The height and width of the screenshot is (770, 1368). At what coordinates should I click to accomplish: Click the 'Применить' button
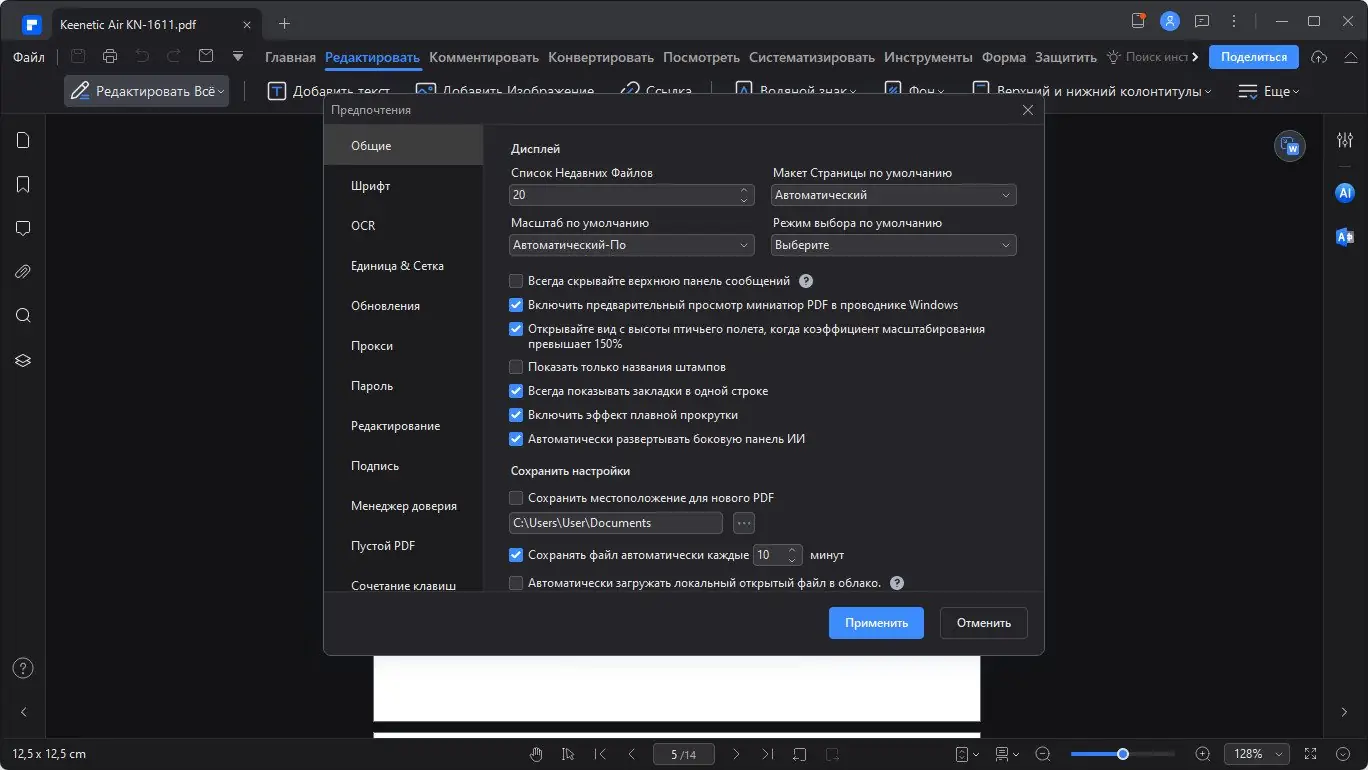pos(876,623)
